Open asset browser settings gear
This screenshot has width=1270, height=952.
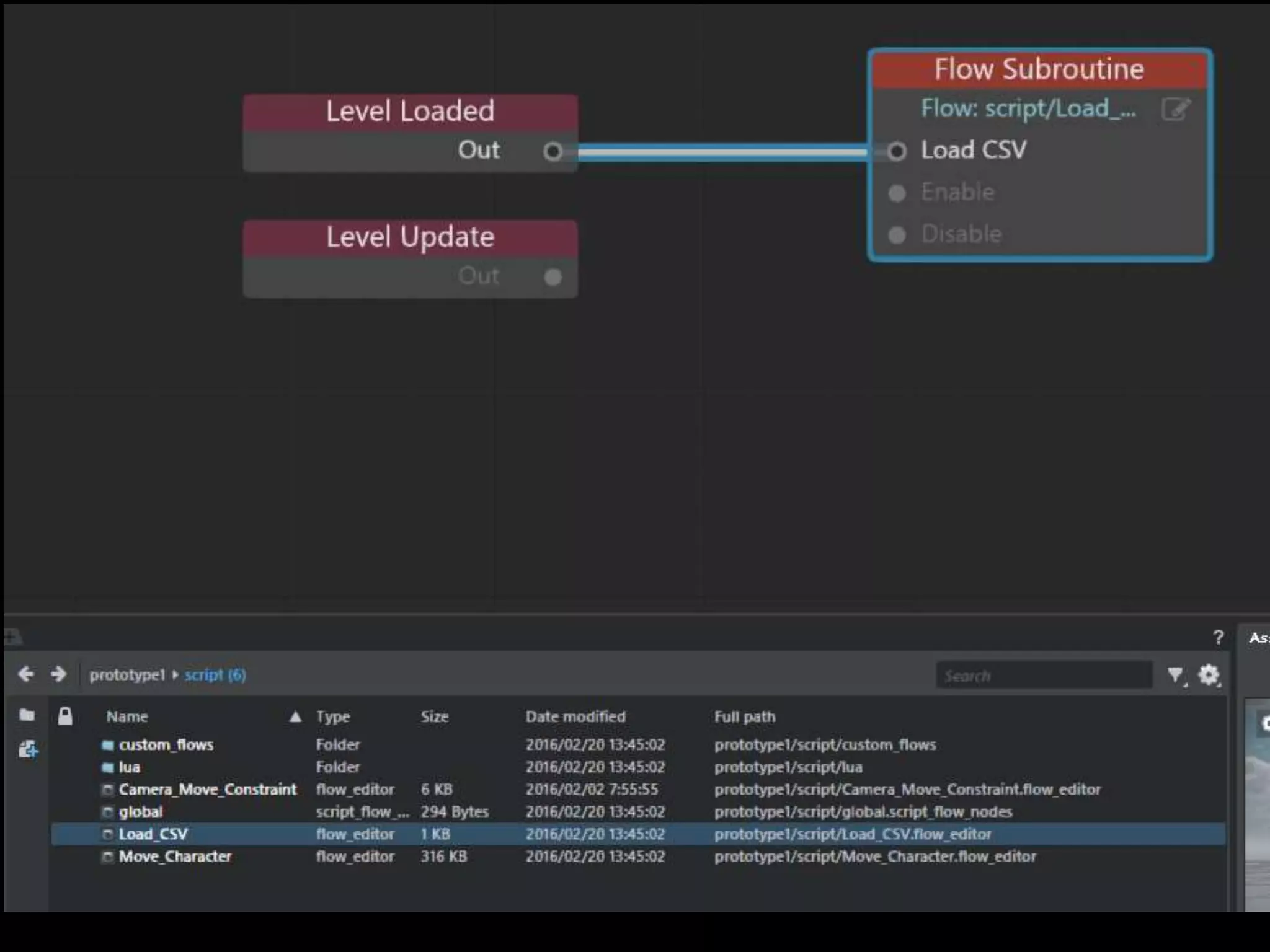[1208, 674]
